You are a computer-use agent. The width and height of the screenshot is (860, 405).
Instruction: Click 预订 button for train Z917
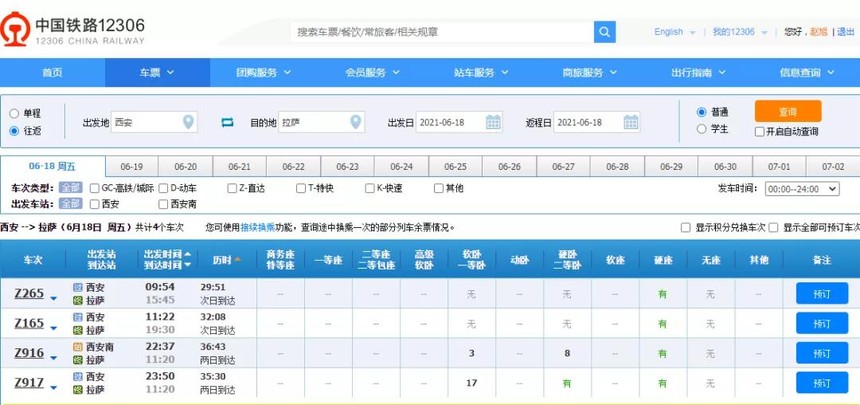[822, 382]
